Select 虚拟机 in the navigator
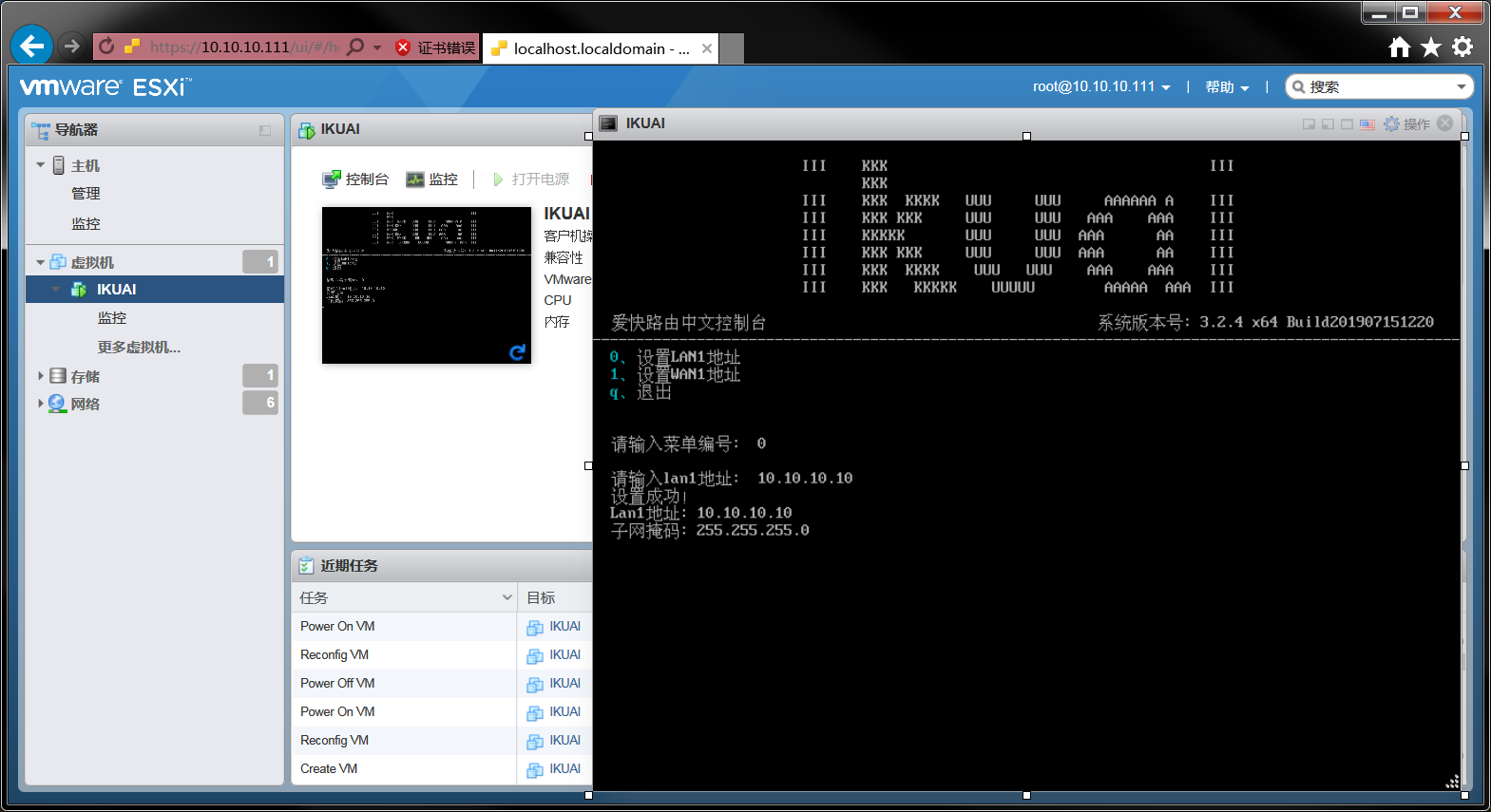Viewport: 1491px width, 812px height. click(92, 262)
